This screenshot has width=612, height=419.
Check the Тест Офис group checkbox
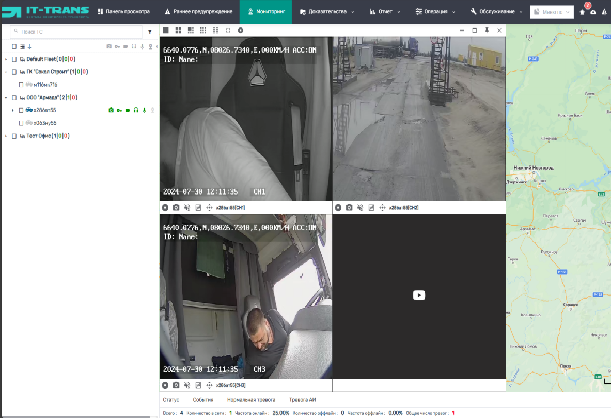14,136
